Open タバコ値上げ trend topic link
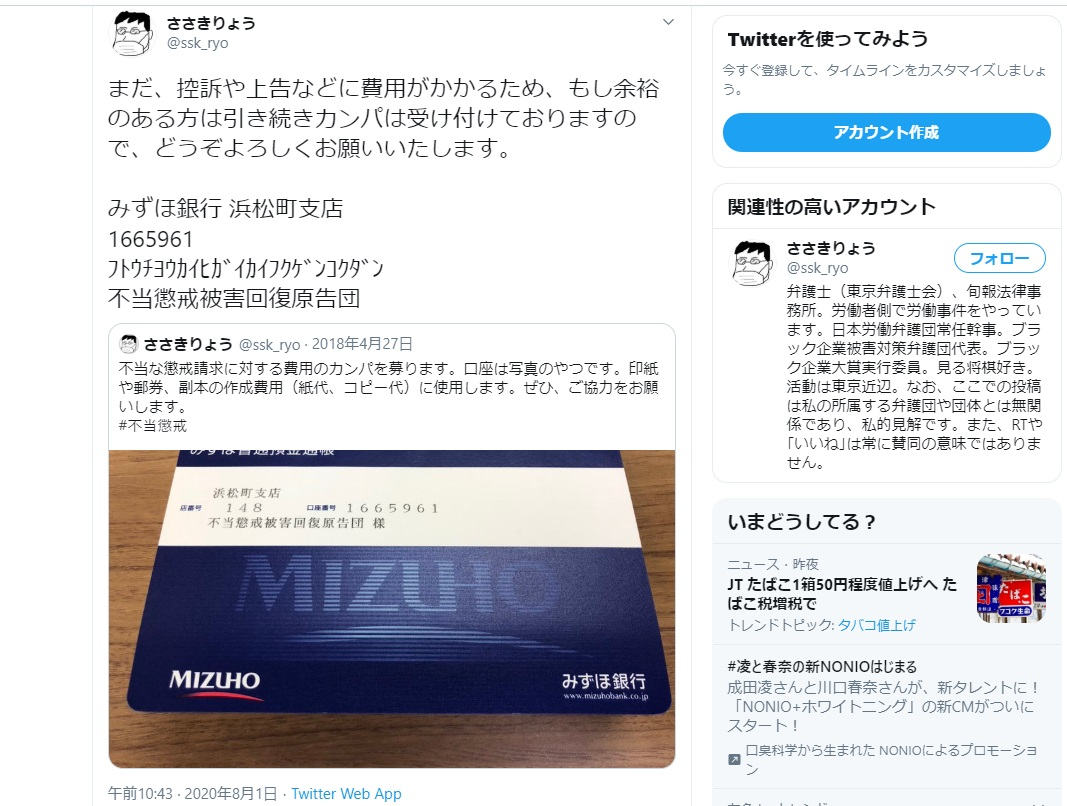The height and width of the screenshot is (806, 1067). click(876, 625)
